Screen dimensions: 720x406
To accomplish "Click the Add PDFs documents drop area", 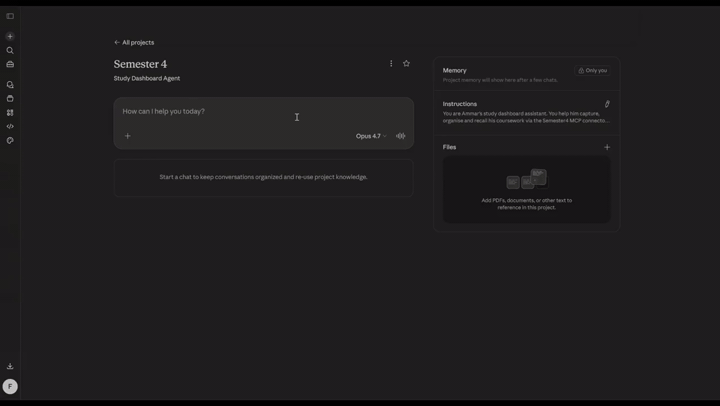I will click(527, 189).
